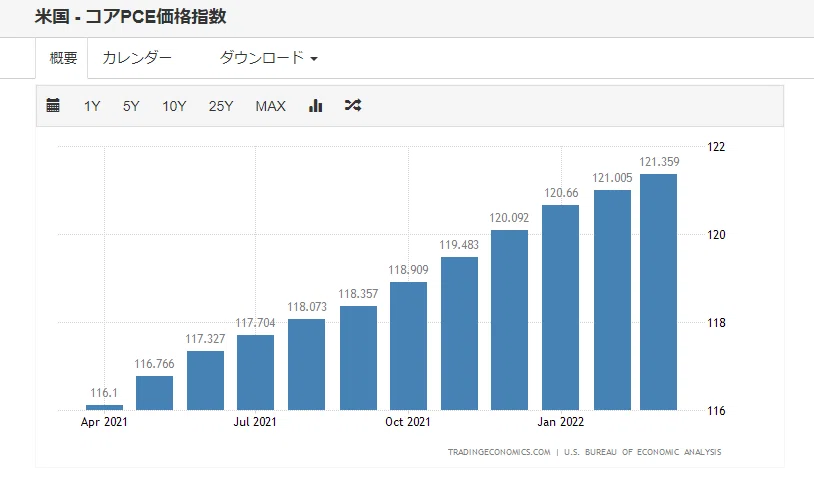814x490 pixels.
Task: Click the bar labeled 121.005
Action: pos(613,300)
